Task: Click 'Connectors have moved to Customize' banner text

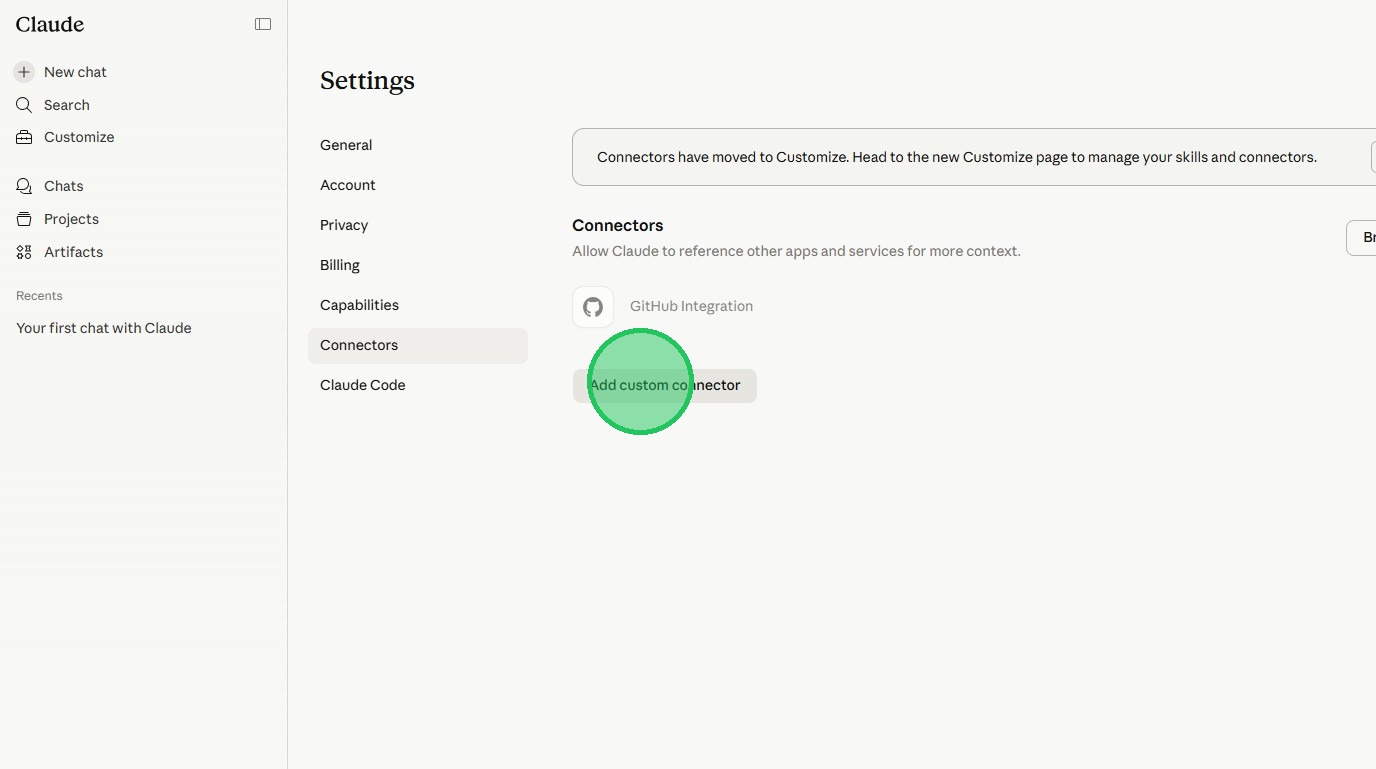Action: 957,157
